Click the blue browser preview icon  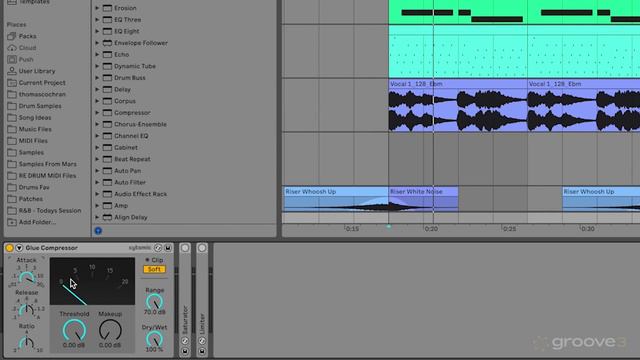(x=98, y=231)
